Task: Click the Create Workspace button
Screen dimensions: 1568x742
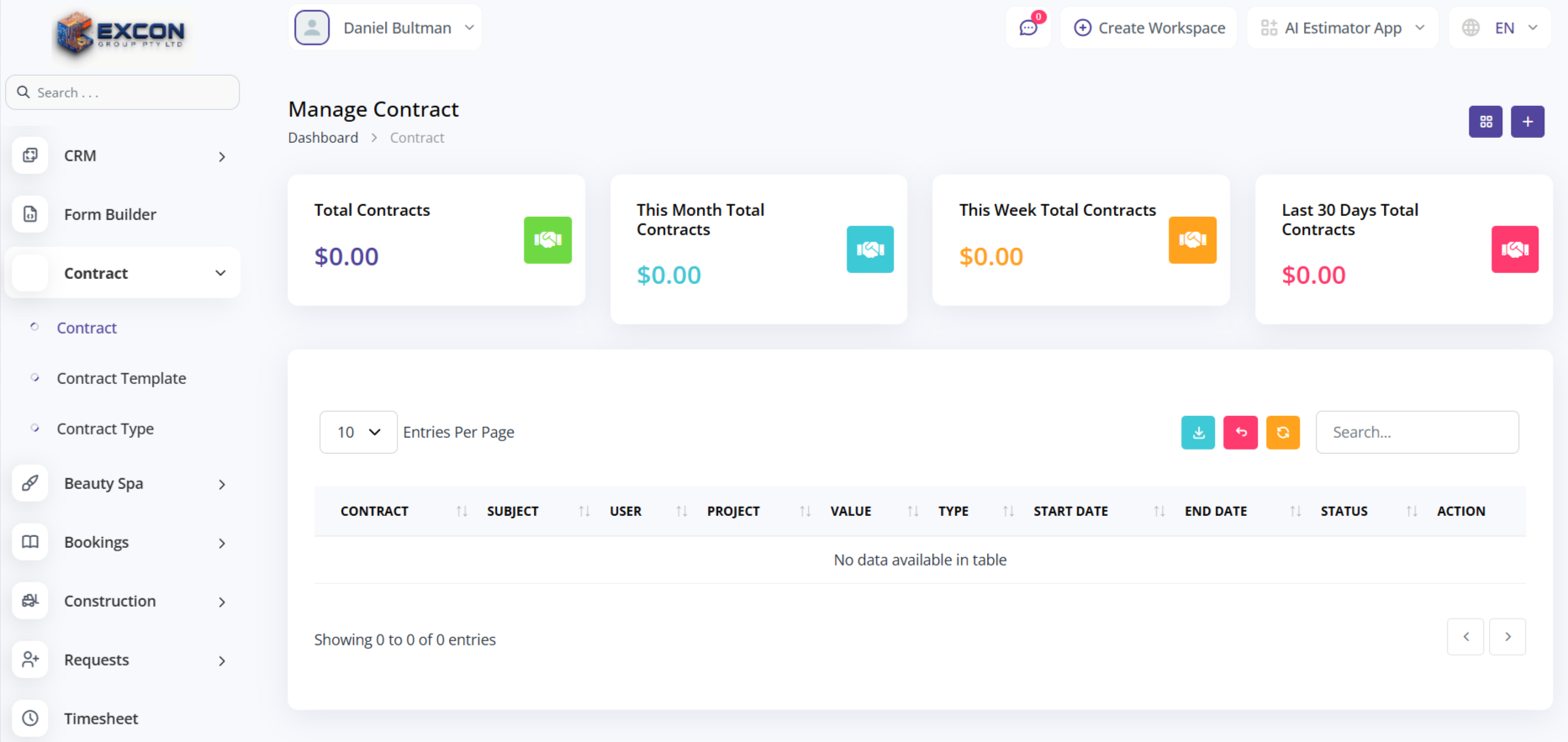Action: pos(1148,28)
